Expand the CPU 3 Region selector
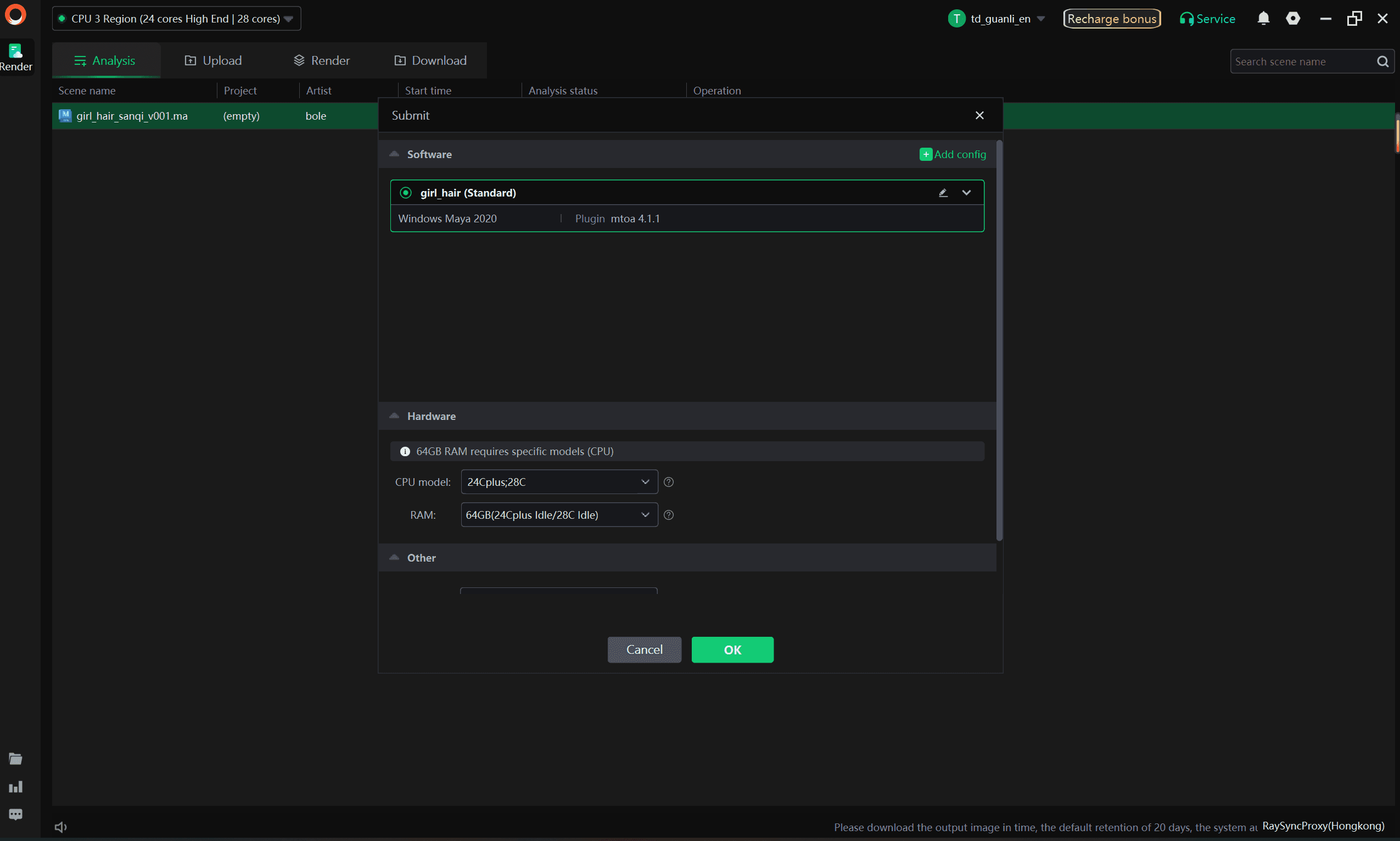The width and height of the screenshot is (1400, 841). [176, 19]
